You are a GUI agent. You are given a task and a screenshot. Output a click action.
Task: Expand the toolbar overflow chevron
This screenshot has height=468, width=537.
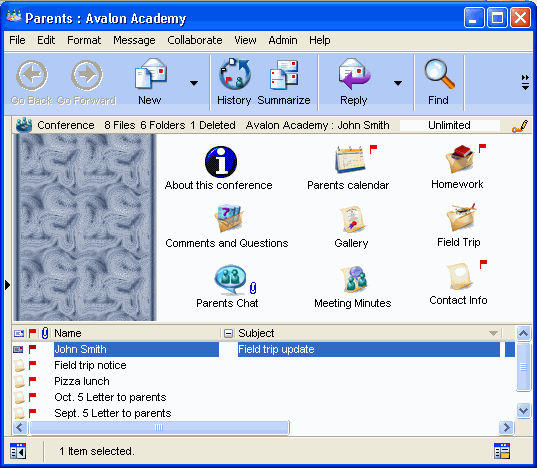point(525,82)
